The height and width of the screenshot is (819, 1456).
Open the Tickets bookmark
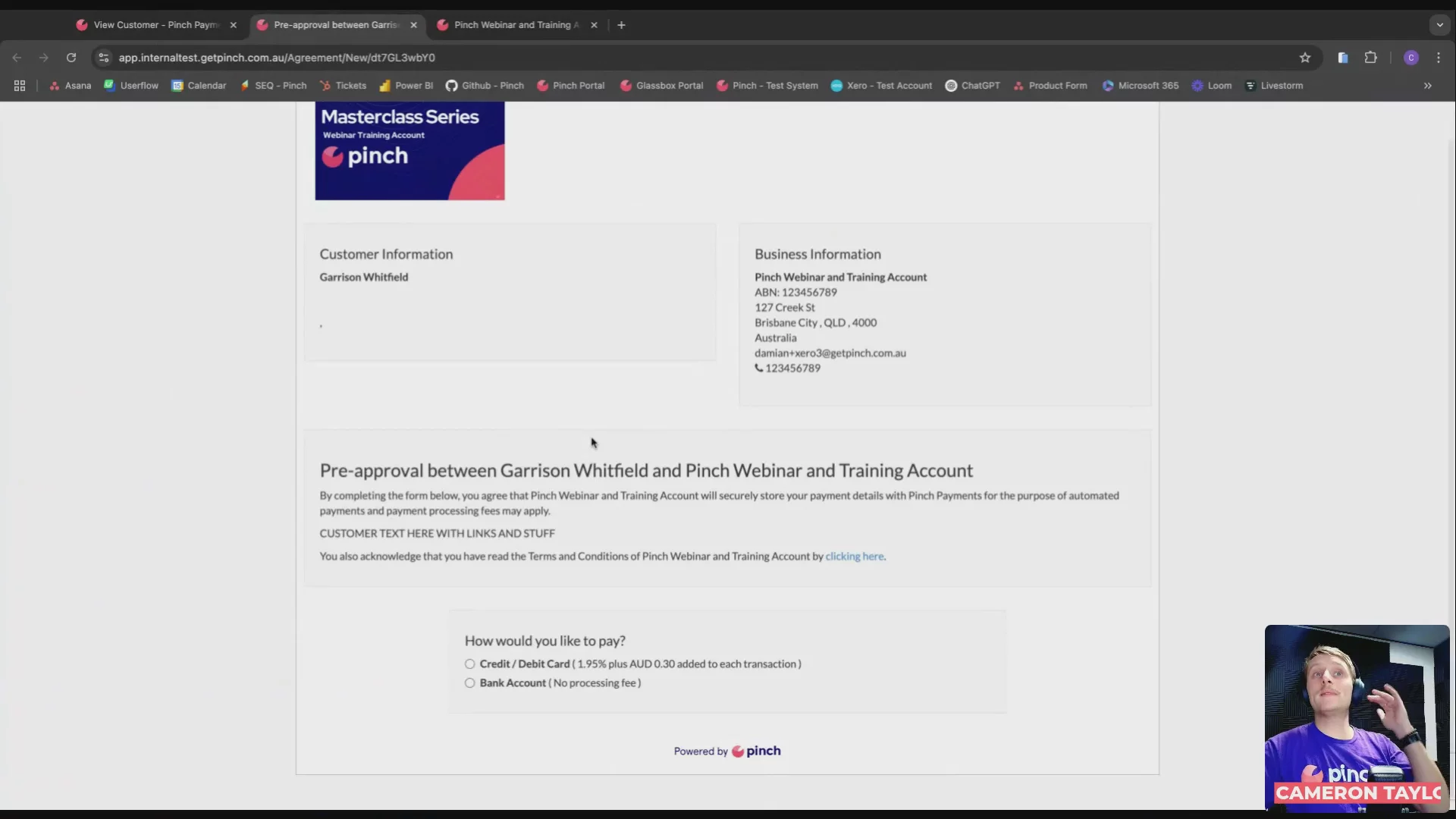(343, 86)
